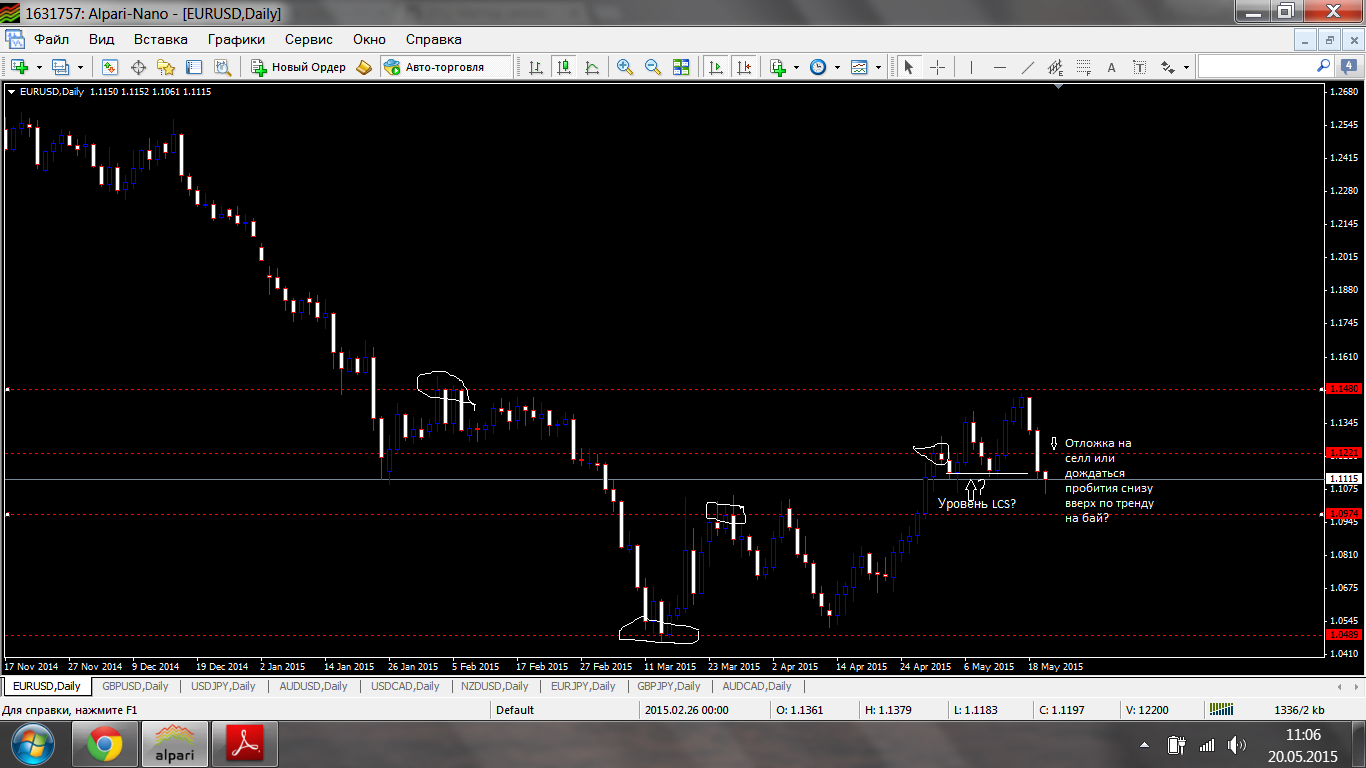1366x768 pixels.
Task: Click the Default profile in status bar
Action: [x=515, y=710]
